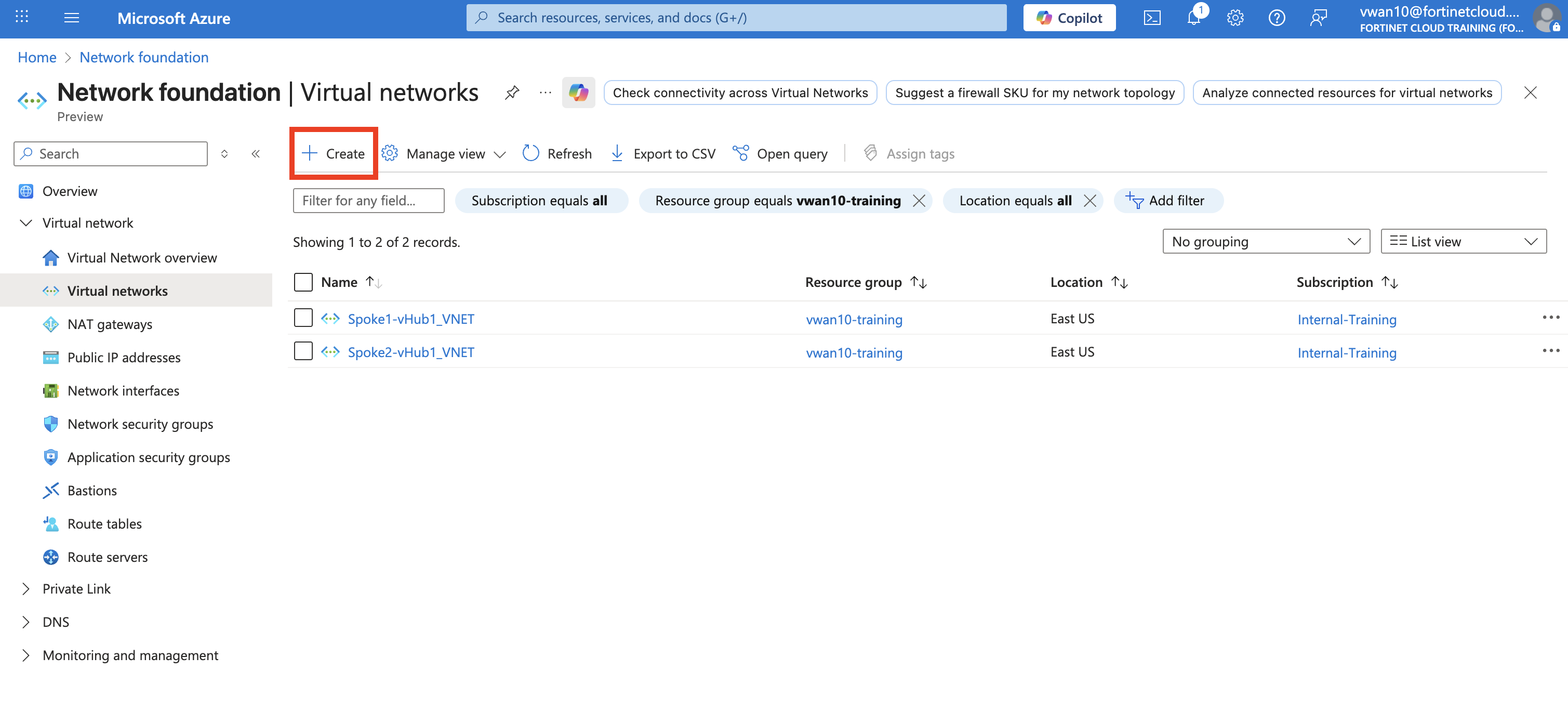Image resolution: width=1568 pixels, height=710 pixels.
Task: Click the help question mark icon
Action: [1277, 18]
